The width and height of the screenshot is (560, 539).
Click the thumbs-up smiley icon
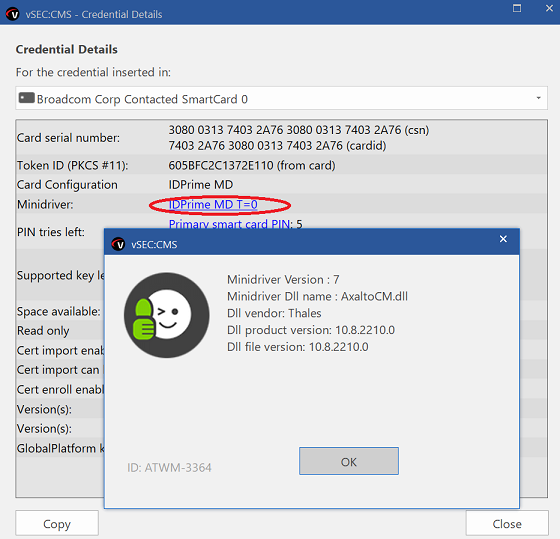(x=166, y=315)
